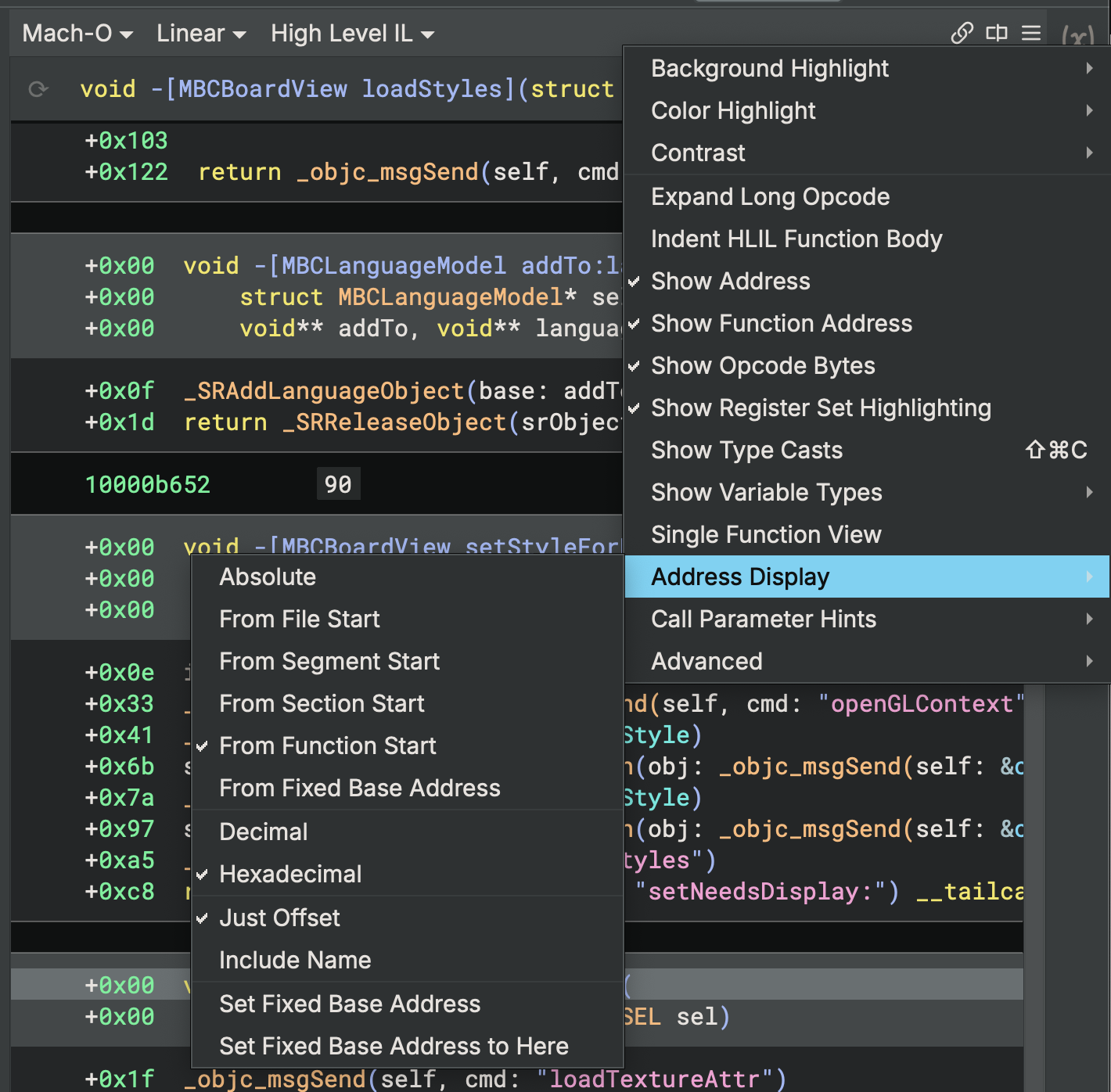1111x1092 pixels.
Task: Click the link/sync views chain icon
Action: 962,33
